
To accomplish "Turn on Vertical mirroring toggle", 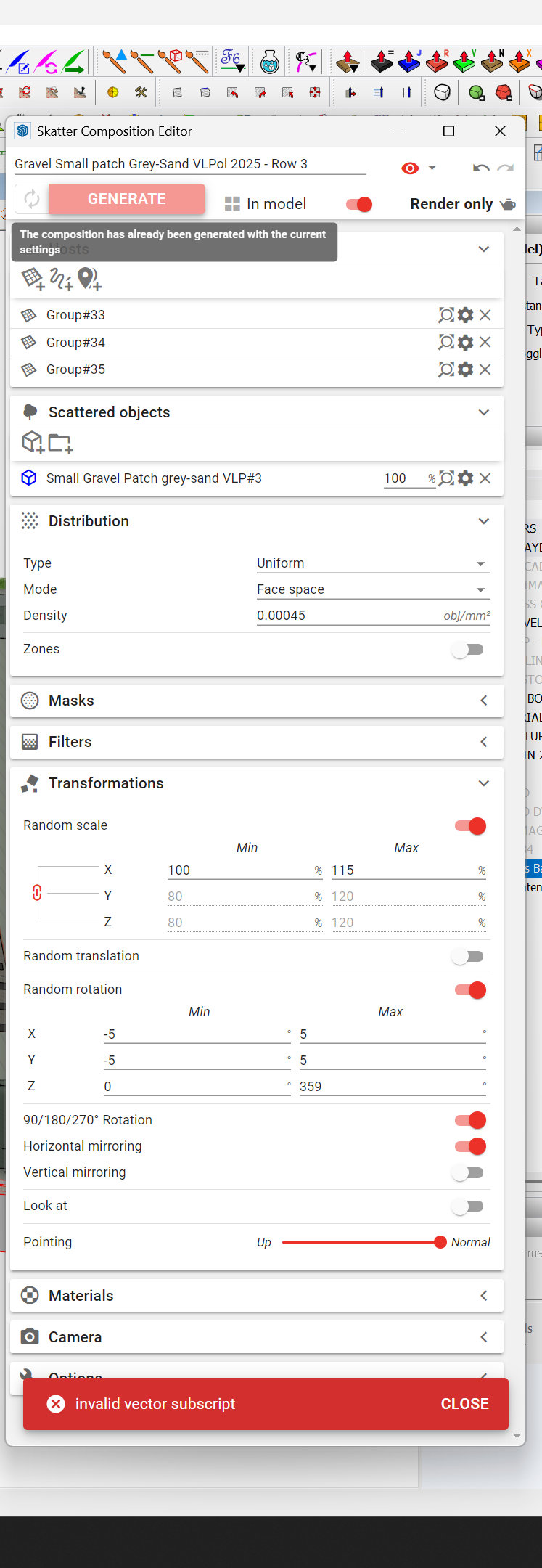I will pos(467,1172).
